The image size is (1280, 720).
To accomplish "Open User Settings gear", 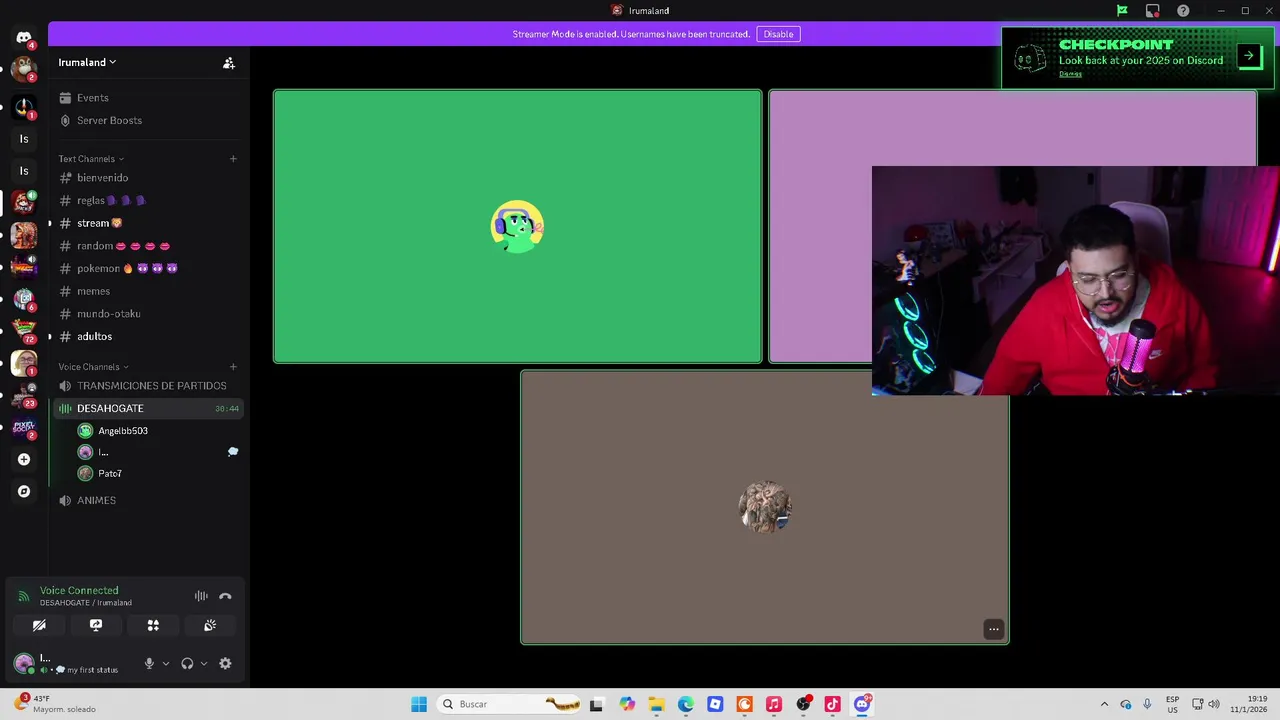I will coord(225,664).
